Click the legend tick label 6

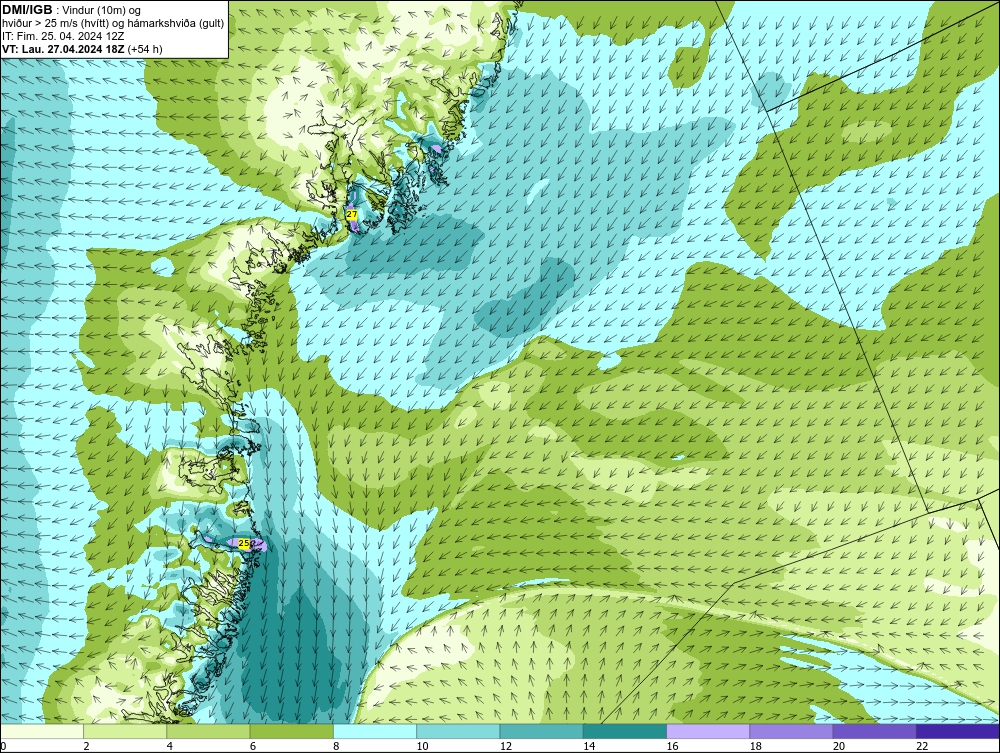(x=253, y=747)
